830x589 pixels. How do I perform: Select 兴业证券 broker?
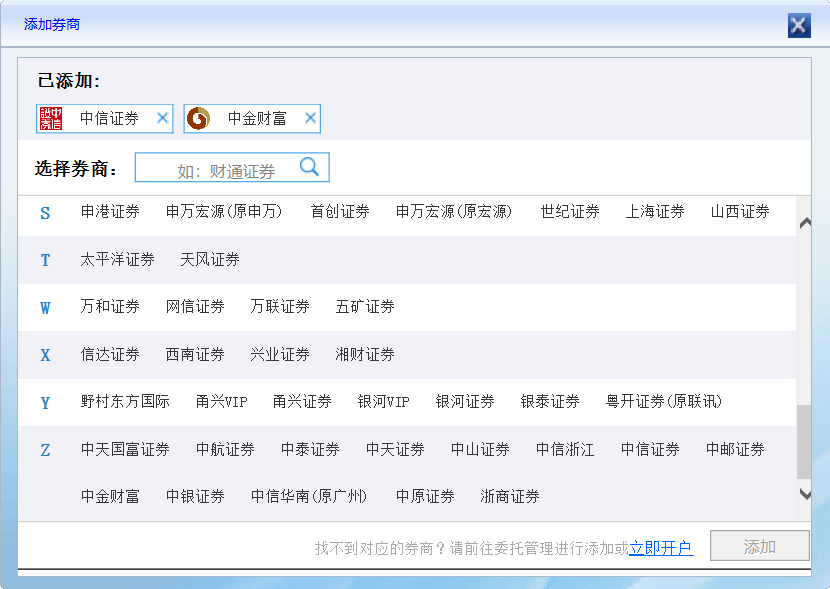pos(280,354)
